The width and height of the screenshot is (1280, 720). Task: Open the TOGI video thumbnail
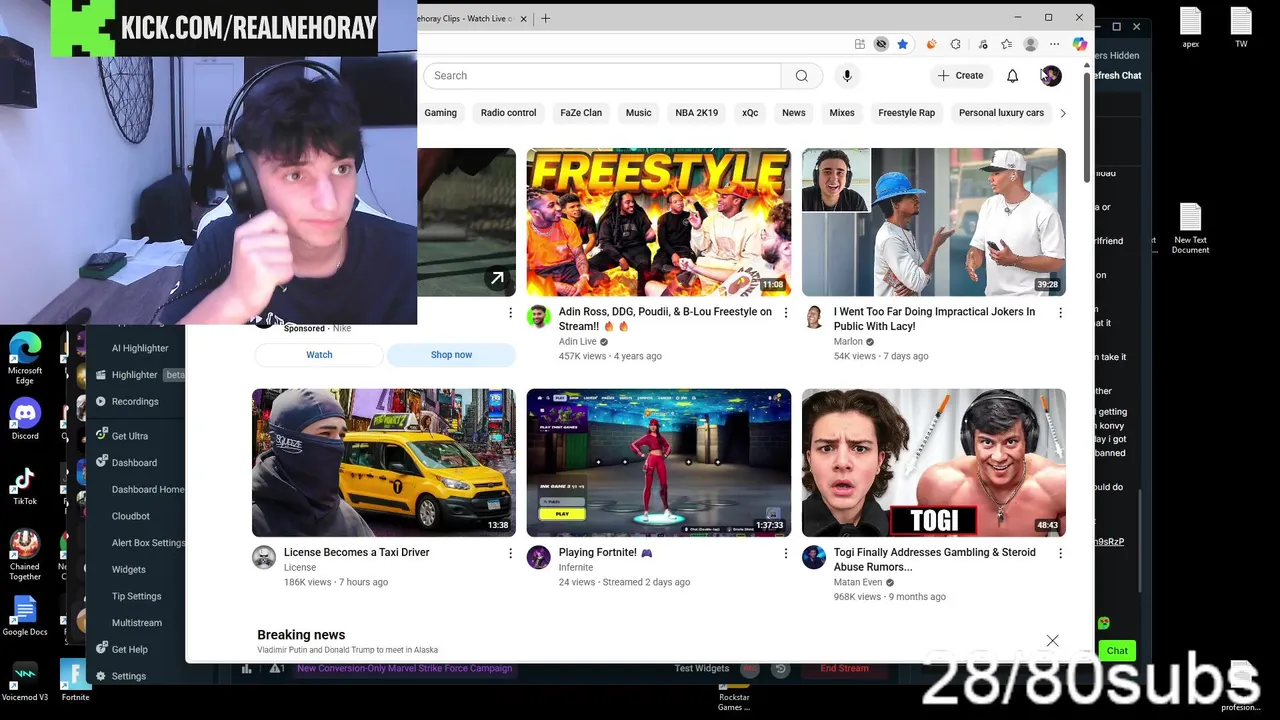coord(933,463)
